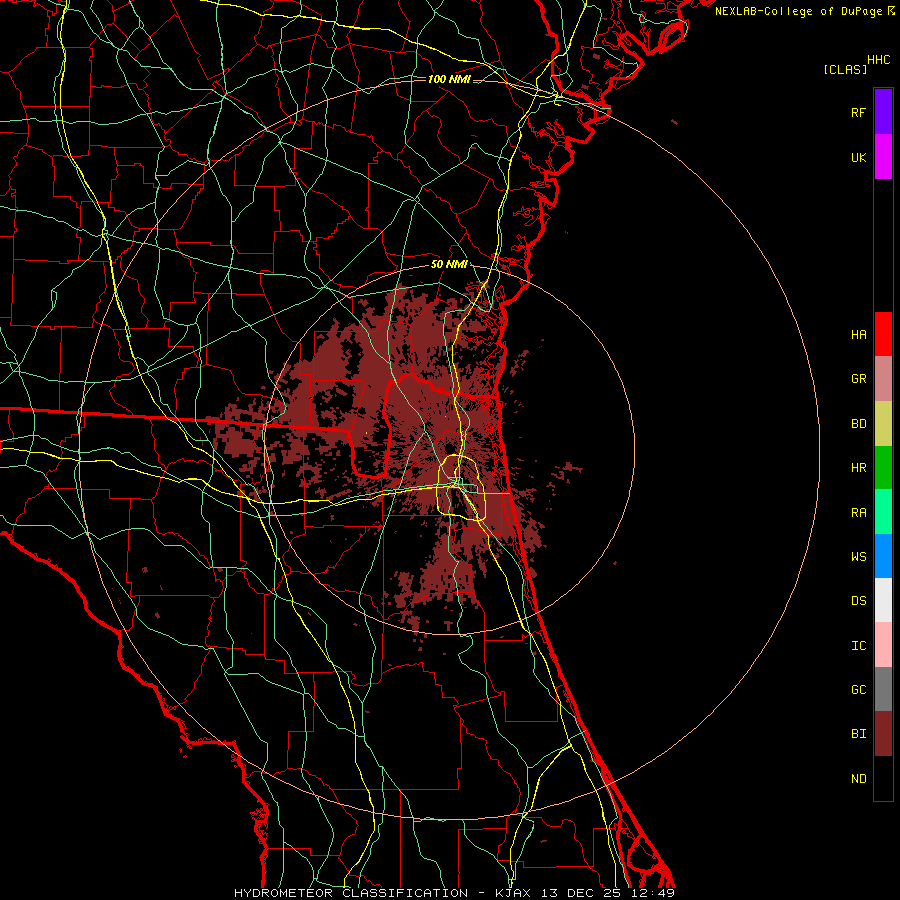Screen dimensions: 900x900
Task: Click the UK legend label
Action: point(858,157)
